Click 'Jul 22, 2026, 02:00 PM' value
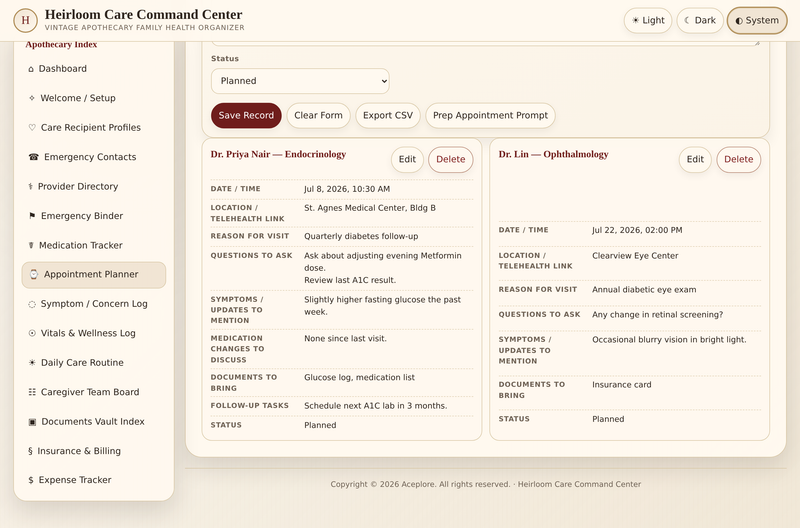 click(637, 230)
